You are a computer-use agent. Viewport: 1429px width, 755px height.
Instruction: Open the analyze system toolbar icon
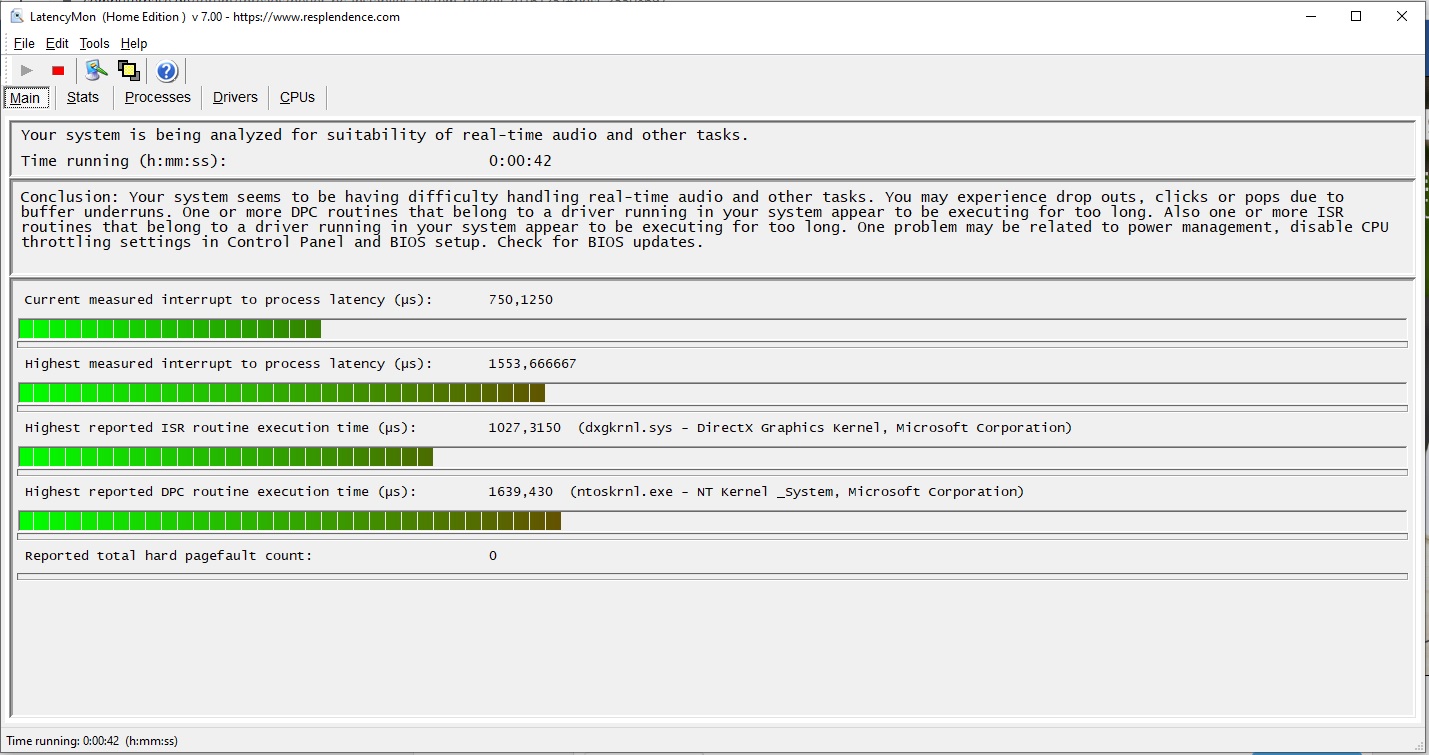pos(96,70)
